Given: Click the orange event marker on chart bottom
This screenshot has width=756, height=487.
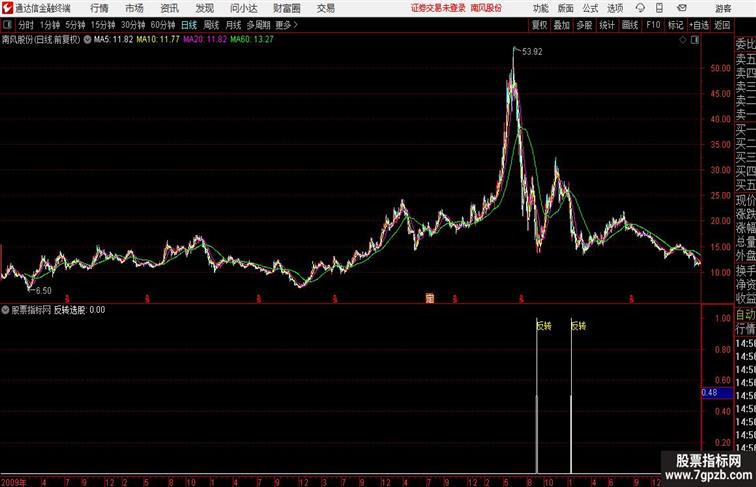Looking at the screenshot, I should point(430,298).
